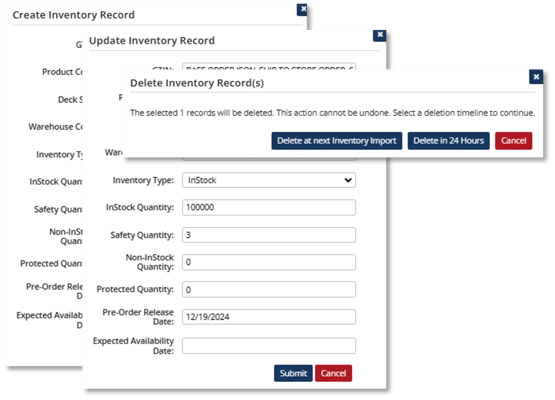The width and height of the screenshot is (555, 400).
Task: Cancel the Update Inventory Record form
Action: [333, 373]
